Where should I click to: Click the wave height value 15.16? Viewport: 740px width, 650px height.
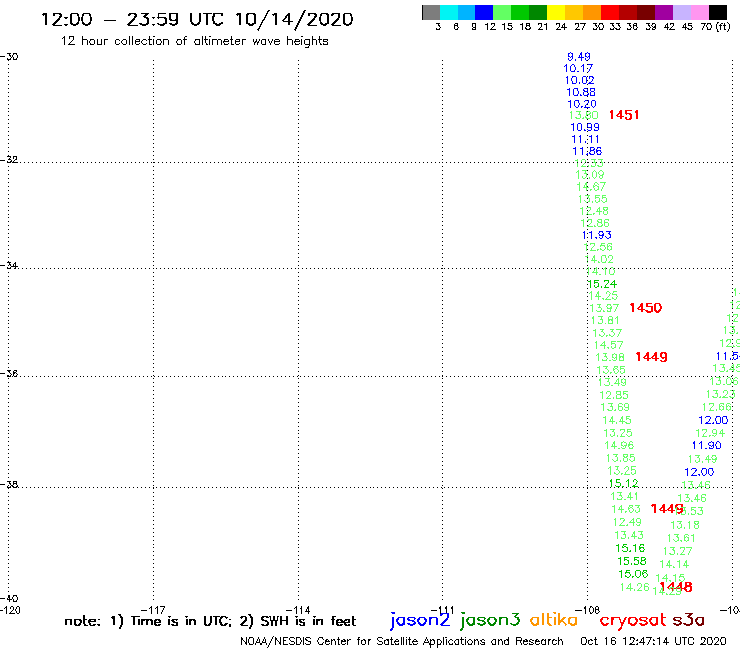(x=631, y=548)
